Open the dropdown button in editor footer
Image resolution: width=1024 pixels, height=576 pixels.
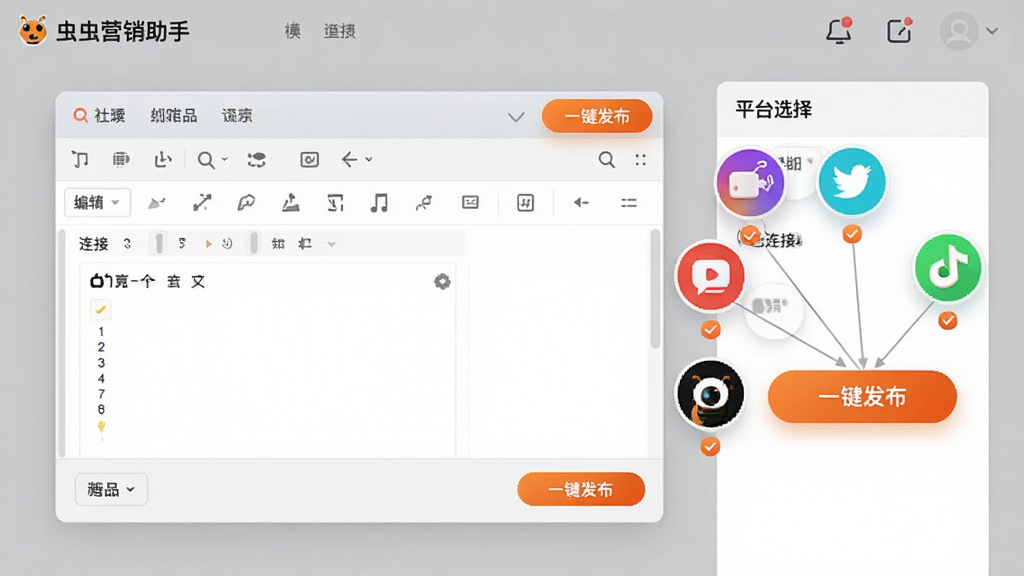(x=111, y=489)
